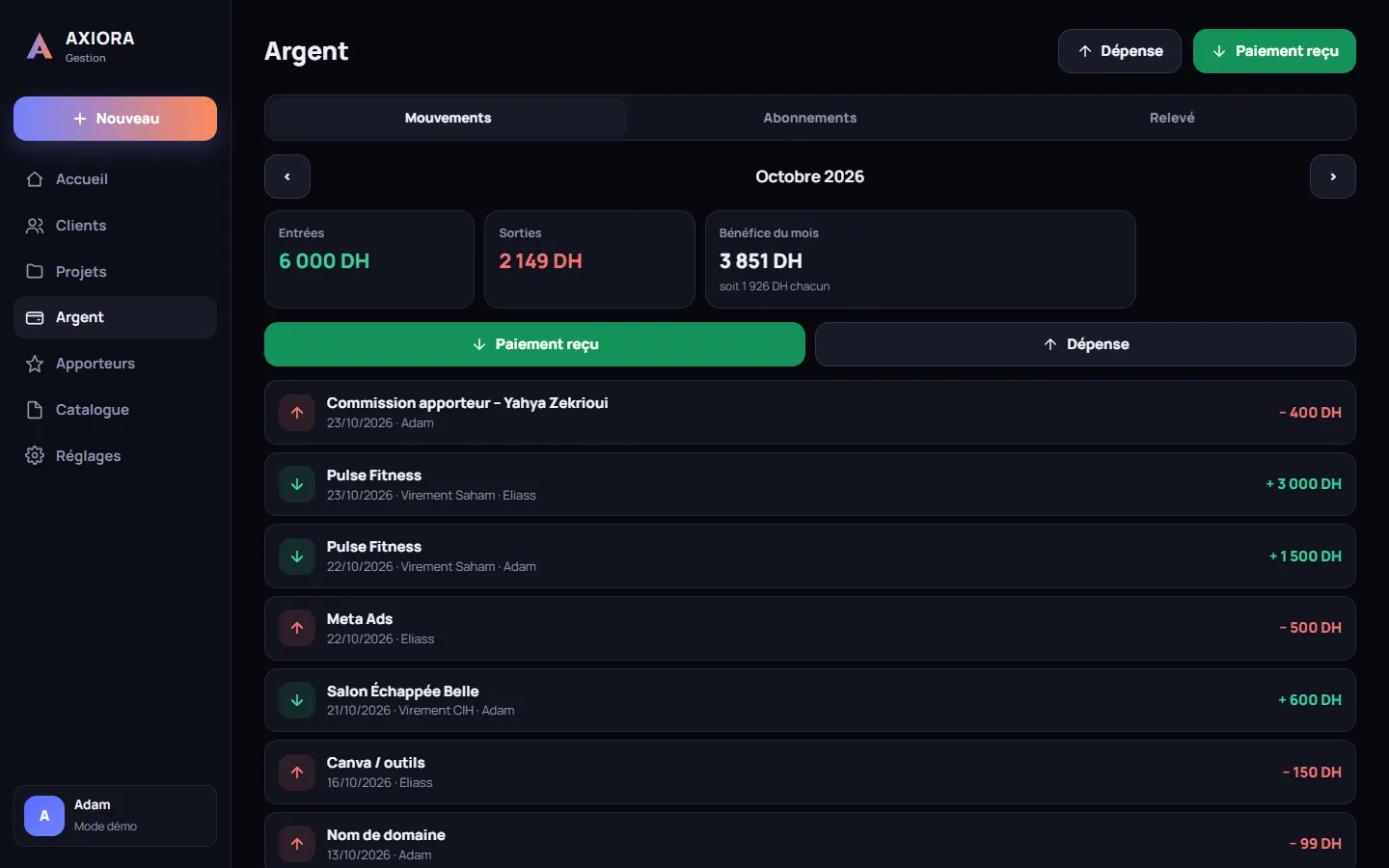Click the wide green Paiement reçu button
Screen dimensions: 1389x868
[534, 344]
